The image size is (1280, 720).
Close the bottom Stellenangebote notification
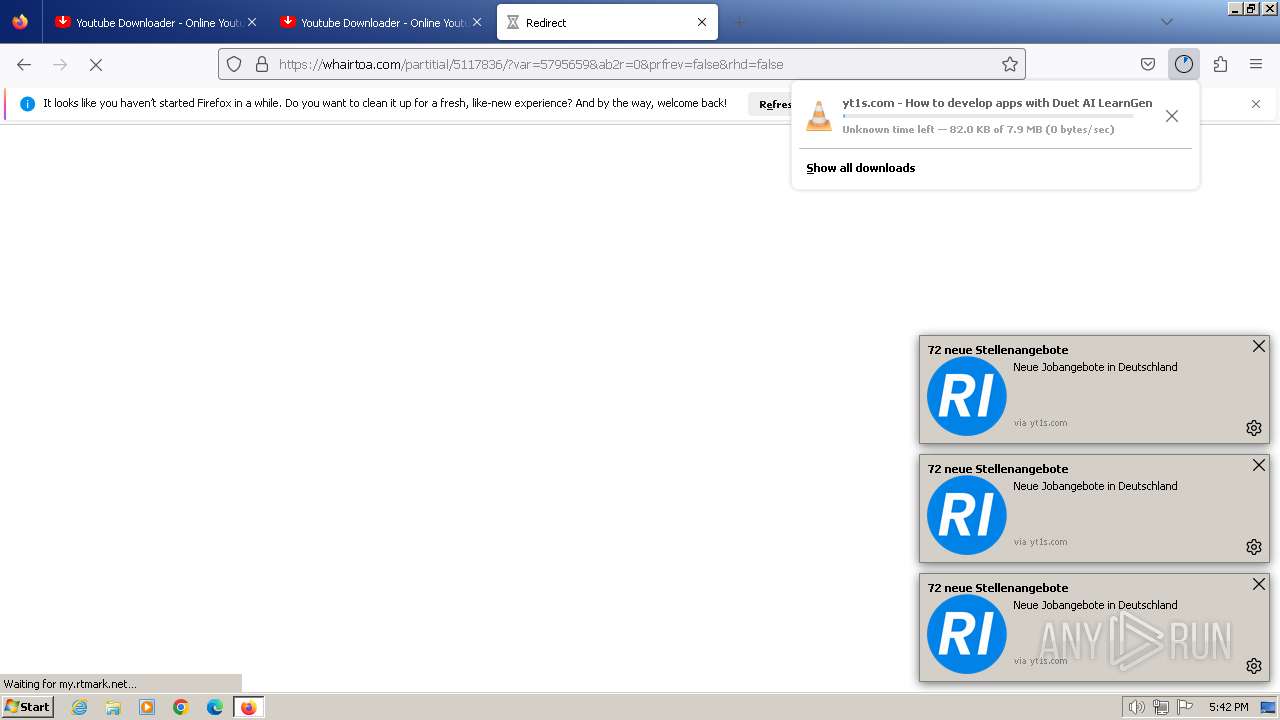pos(1259,584)
